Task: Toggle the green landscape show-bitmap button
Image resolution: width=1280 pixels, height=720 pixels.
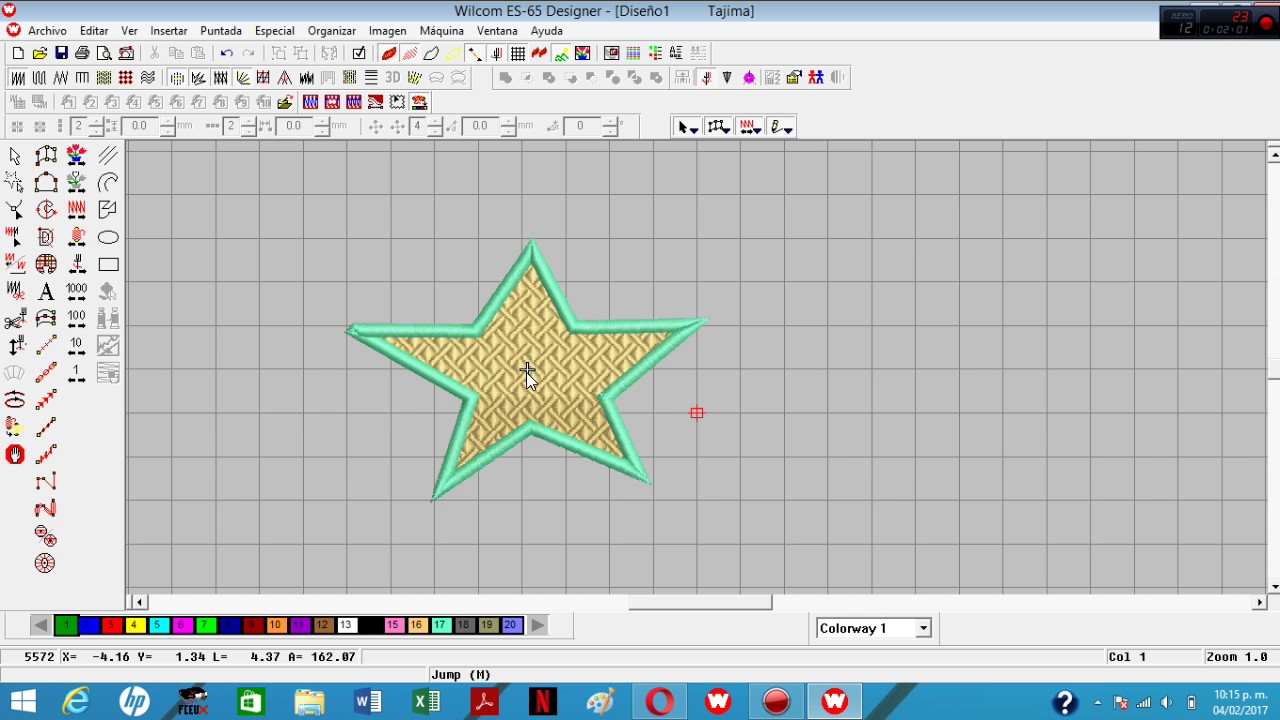Action: point(561,53)
